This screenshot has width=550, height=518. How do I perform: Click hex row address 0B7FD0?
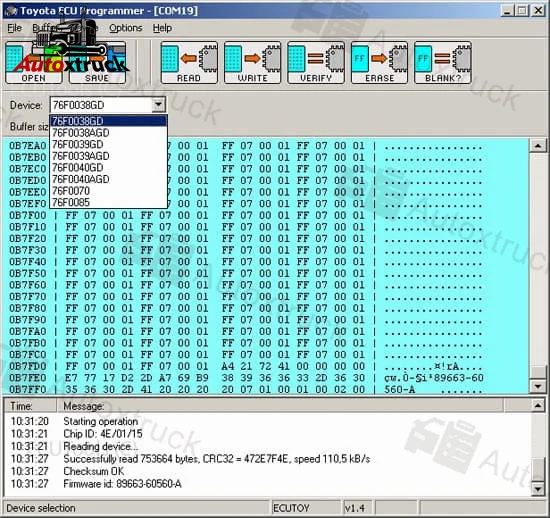pos(28,366)
